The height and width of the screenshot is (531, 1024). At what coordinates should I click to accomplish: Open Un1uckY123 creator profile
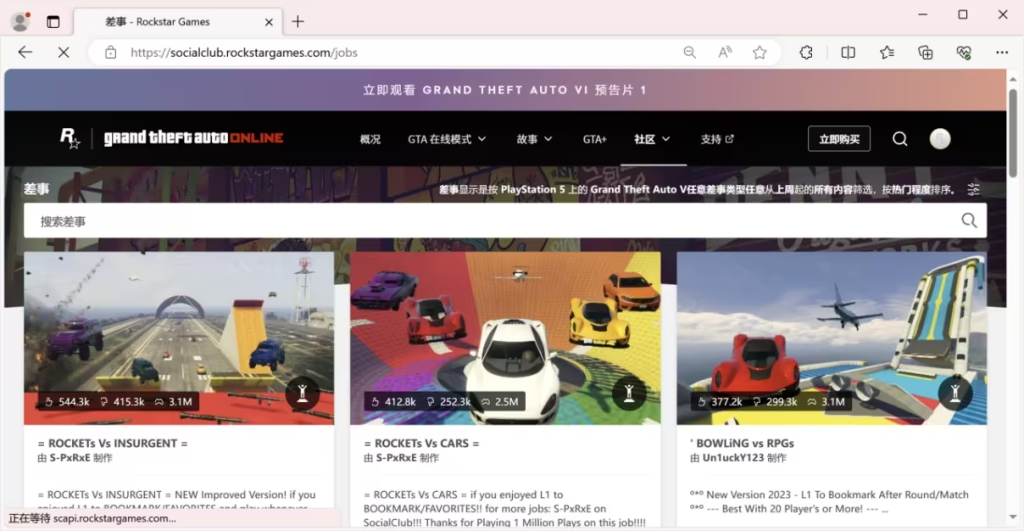coord(733,458)
